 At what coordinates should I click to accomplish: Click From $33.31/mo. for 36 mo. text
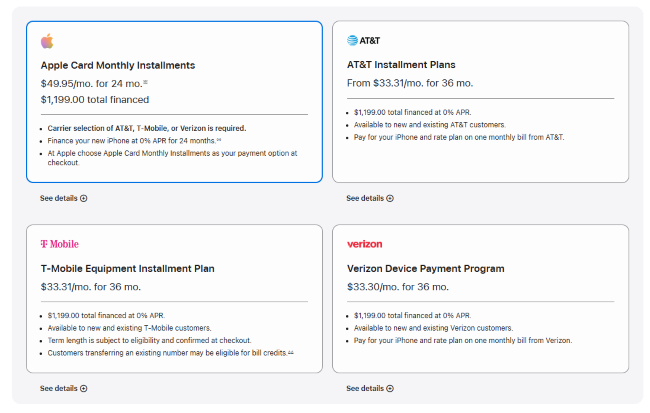click(410, 83)
